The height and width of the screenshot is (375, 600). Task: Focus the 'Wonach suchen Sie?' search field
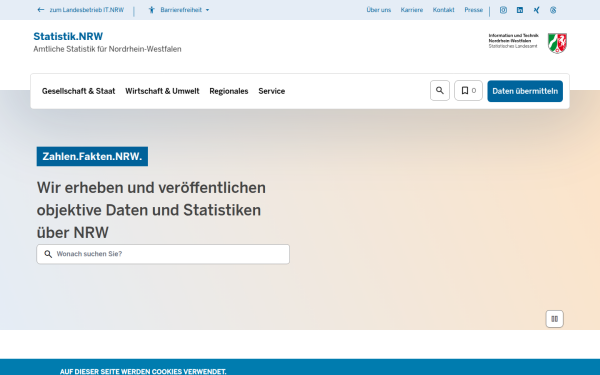pos(163,254)
